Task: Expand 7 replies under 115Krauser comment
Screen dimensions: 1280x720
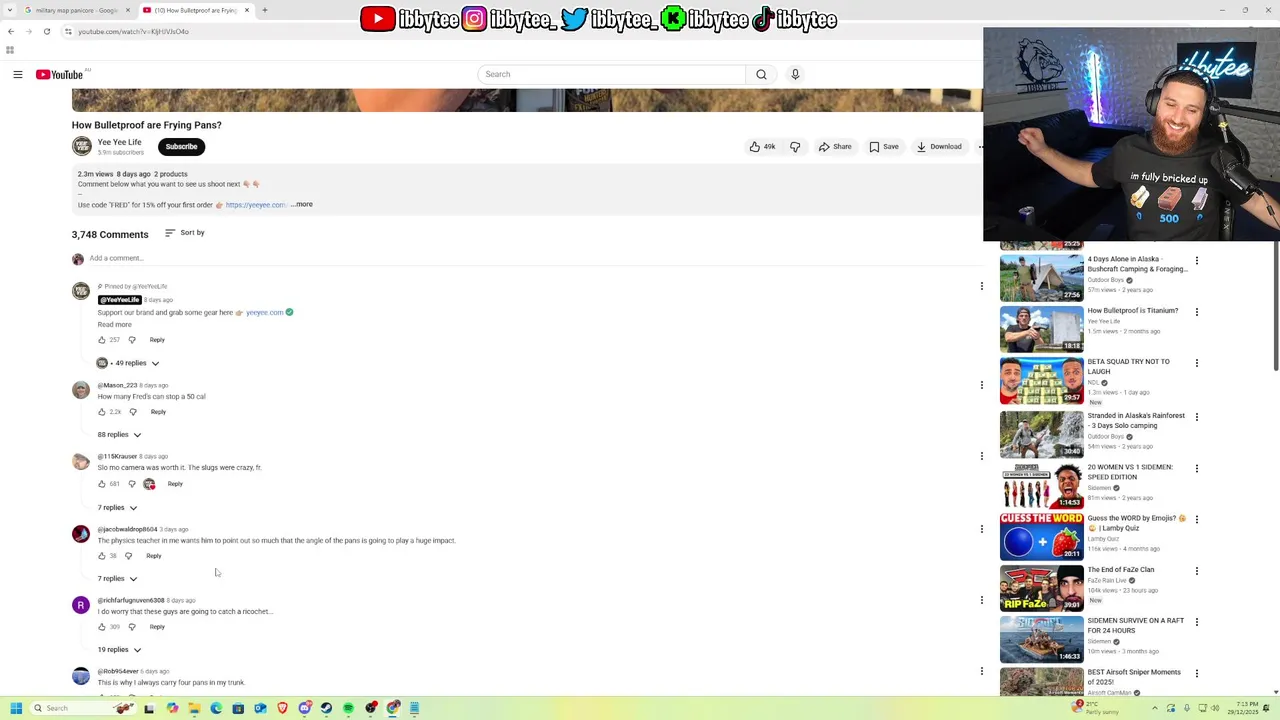Action: click(x=117, y=508)
